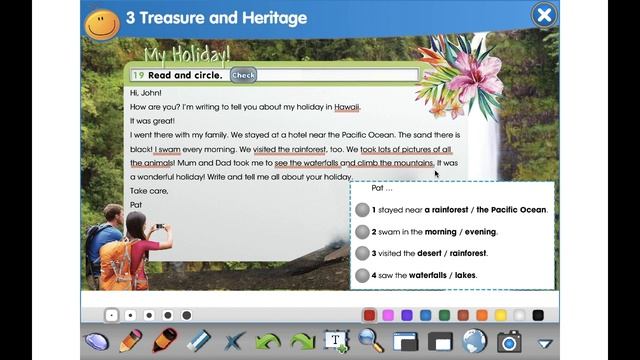This screenshot has width=640, height=360.
Task: Circle the answer 'lakes'
Action: point(465,276)
